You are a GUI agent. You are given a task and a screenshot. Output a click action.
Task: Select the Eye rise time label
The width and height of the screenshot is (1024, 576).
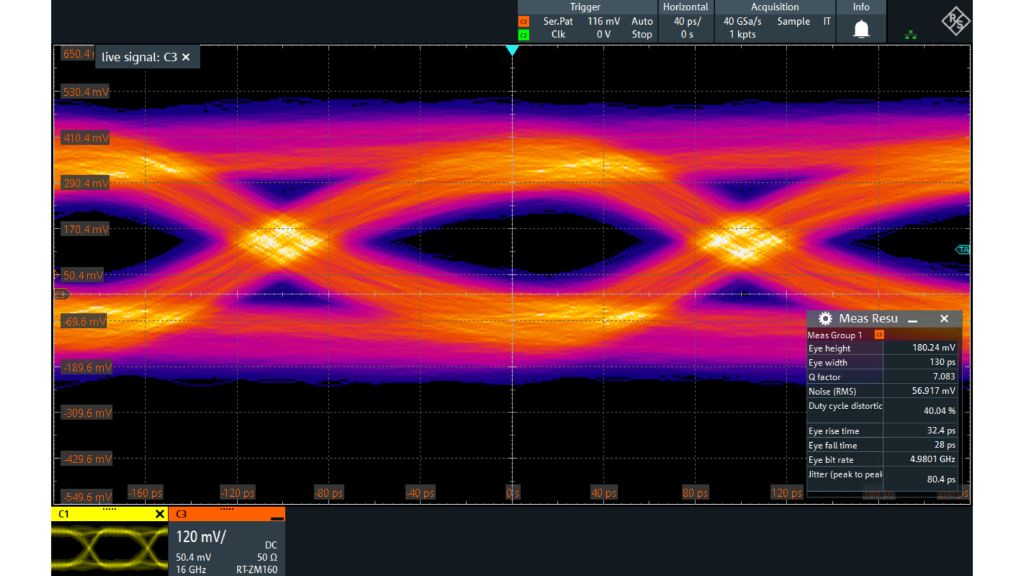[x=834, y=431]
